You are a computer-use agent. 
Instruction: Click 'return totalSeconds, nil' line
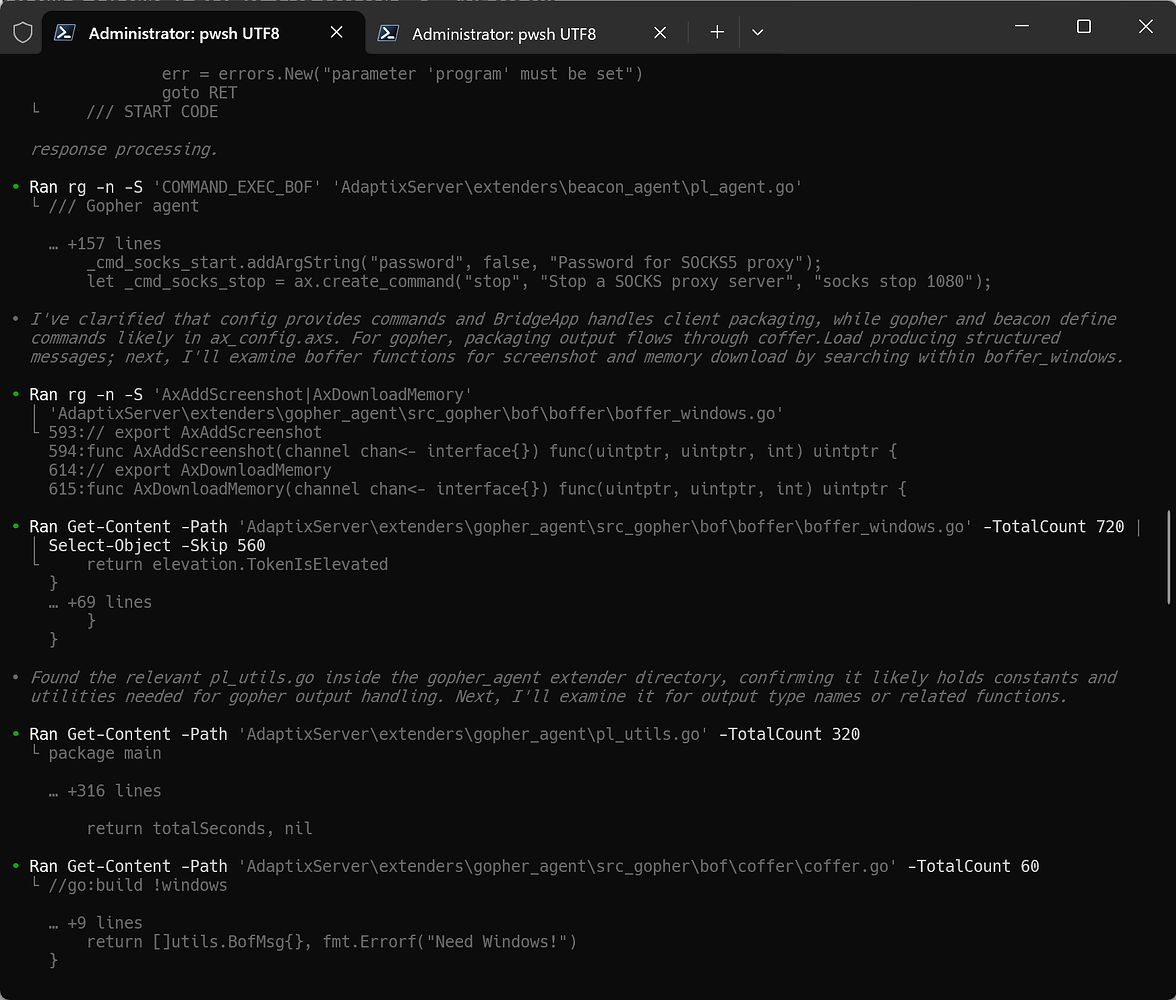(x=200, y=828)
